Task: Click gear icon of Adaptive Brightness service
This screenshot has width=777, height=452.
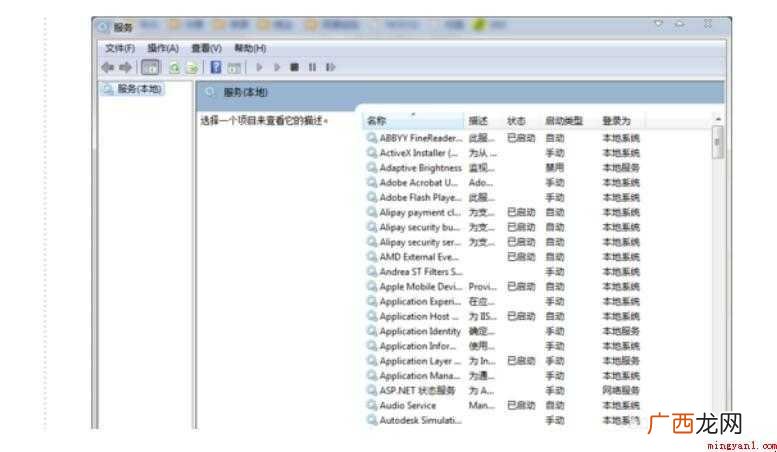Action: click(x=372, y=168)
